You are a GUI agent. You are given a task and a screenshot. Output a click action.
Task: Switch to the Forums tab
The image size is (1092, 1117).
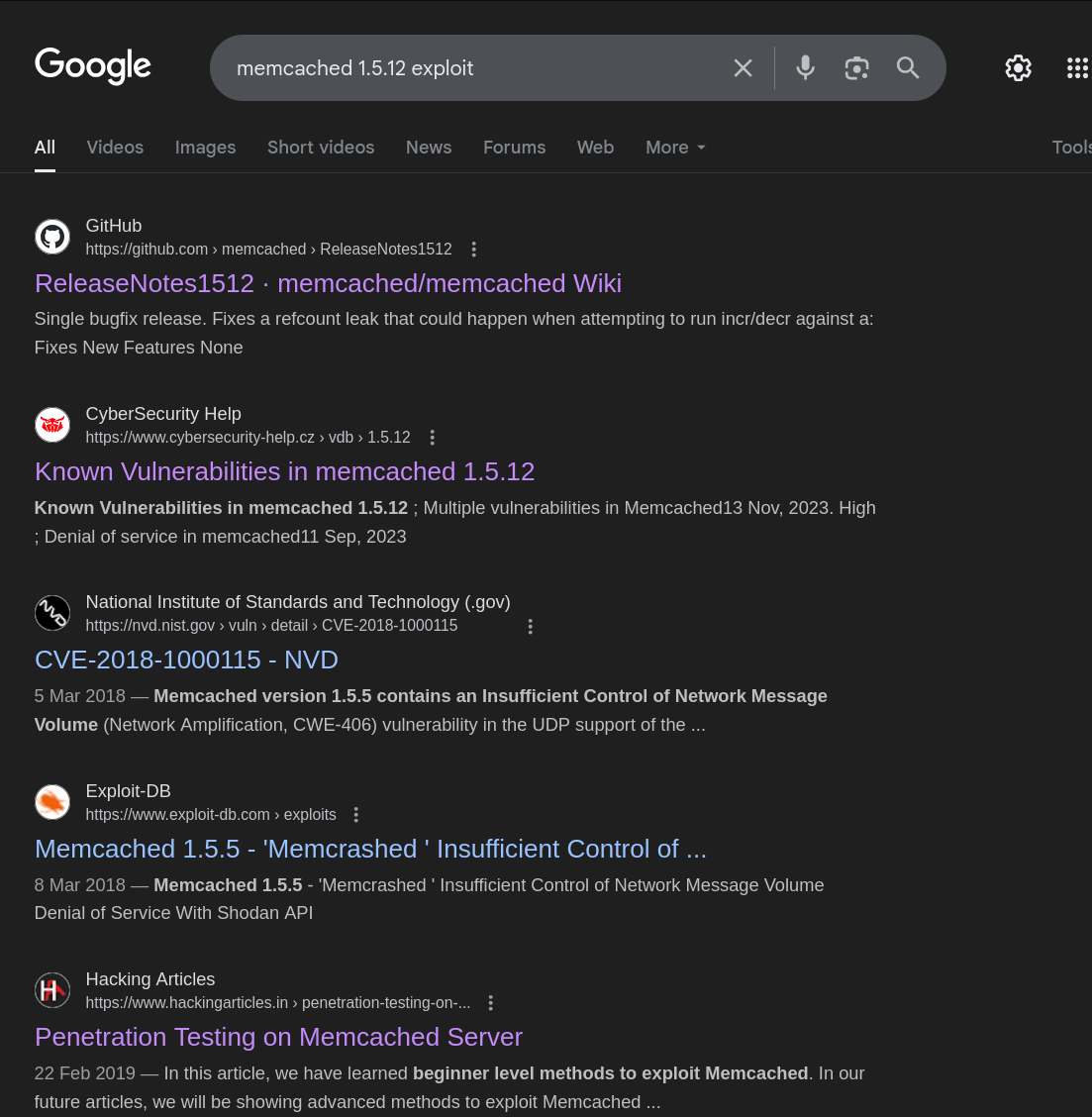pyautogui.click(x=514, y=148)
